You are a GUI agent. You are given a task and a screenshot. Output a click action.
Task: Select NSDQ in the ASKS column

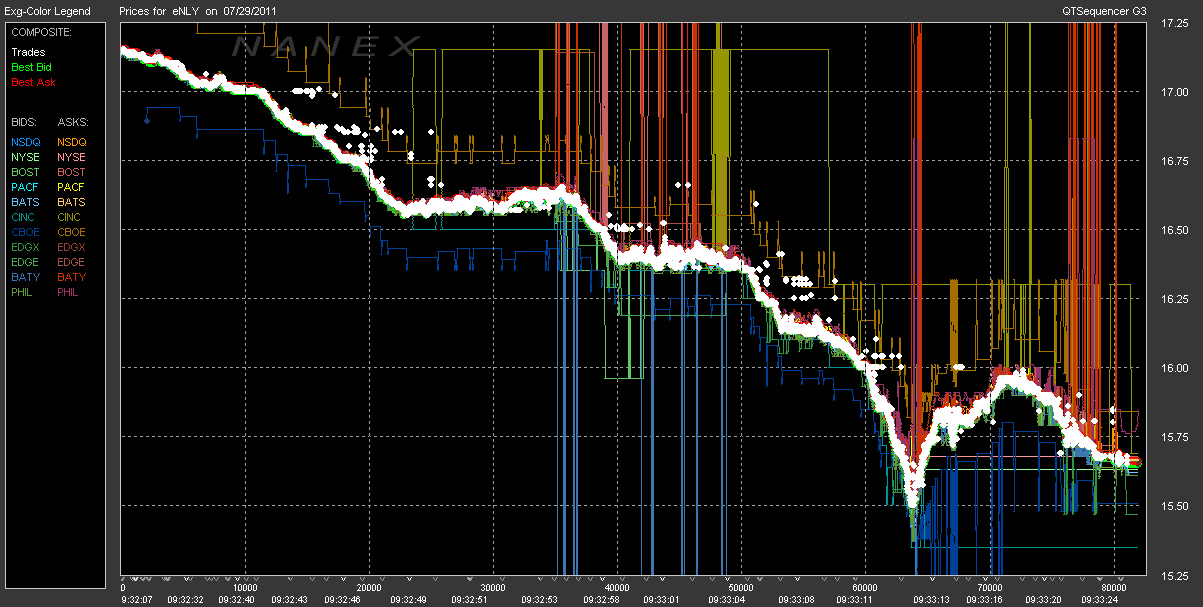pos(71,142)
